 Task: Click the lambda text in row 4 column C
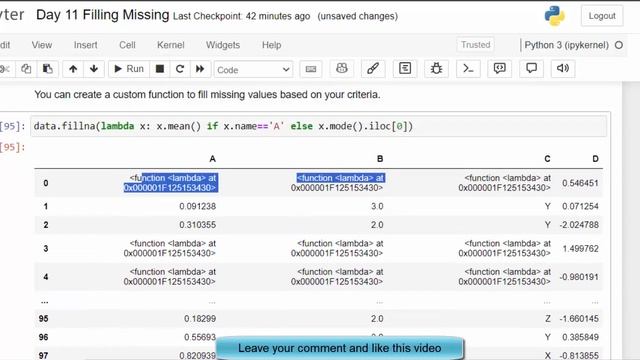coord(504,277)
